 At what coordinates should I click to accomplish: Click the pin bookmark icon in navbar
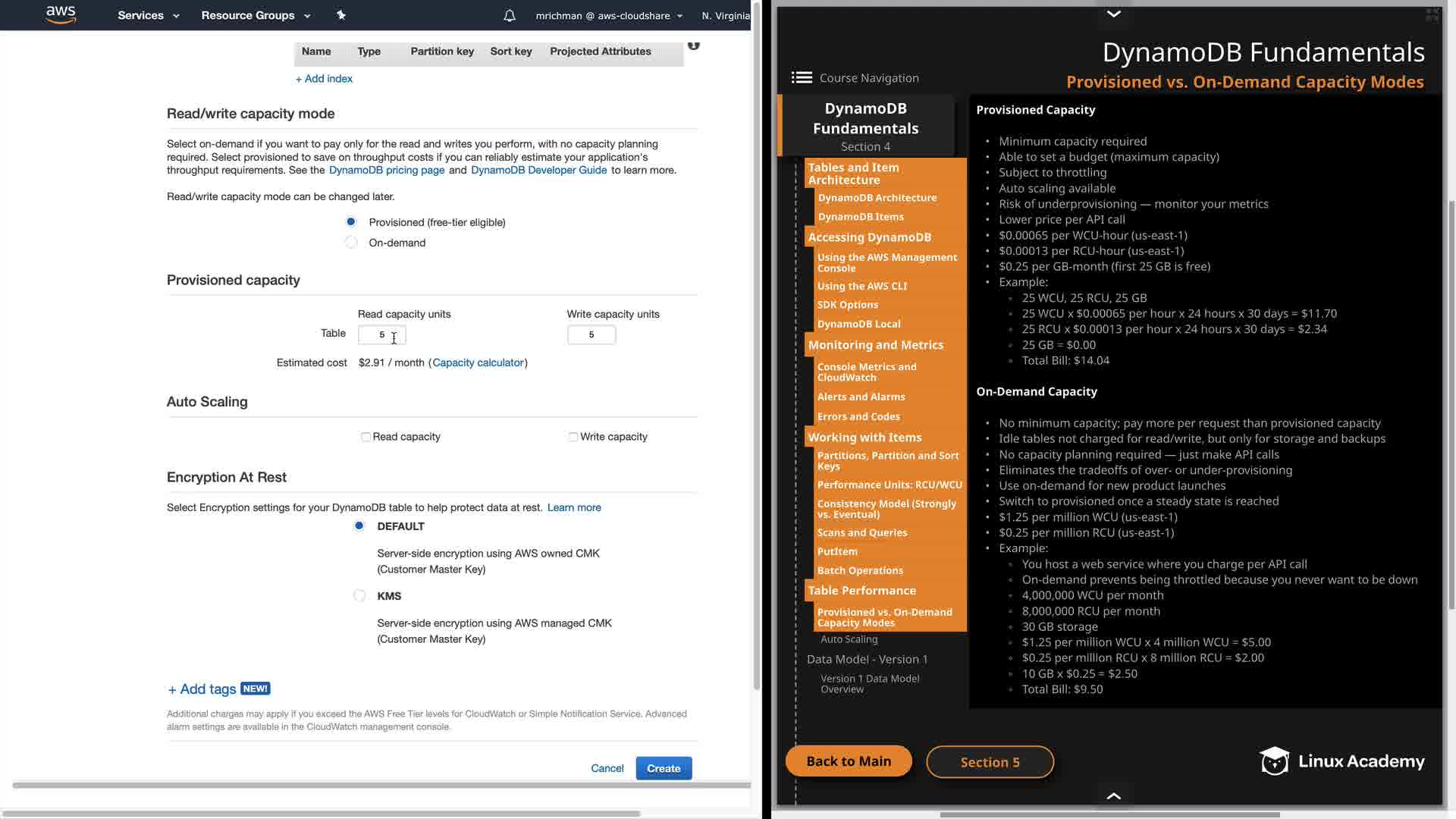[x=341, y=15]
